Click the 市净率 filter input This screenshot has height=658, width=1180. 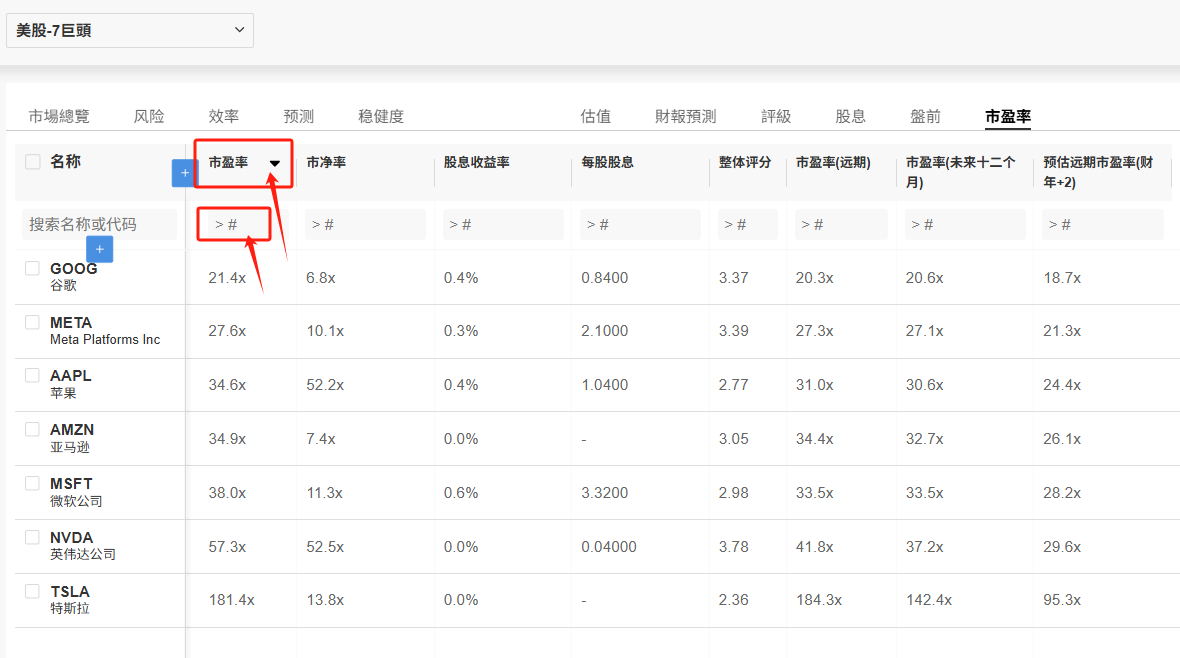(x=365, y=224)
